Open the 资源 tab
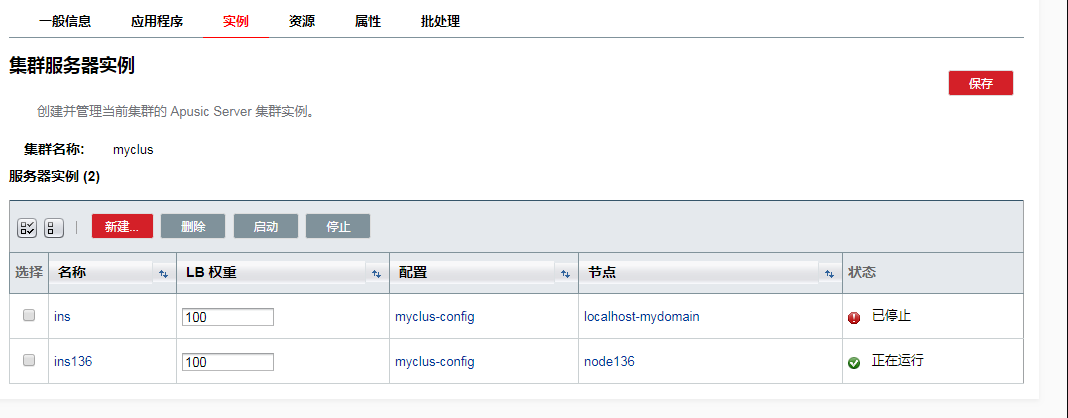Viewport: 1068px width, 418px height. [x=302, y=21]
